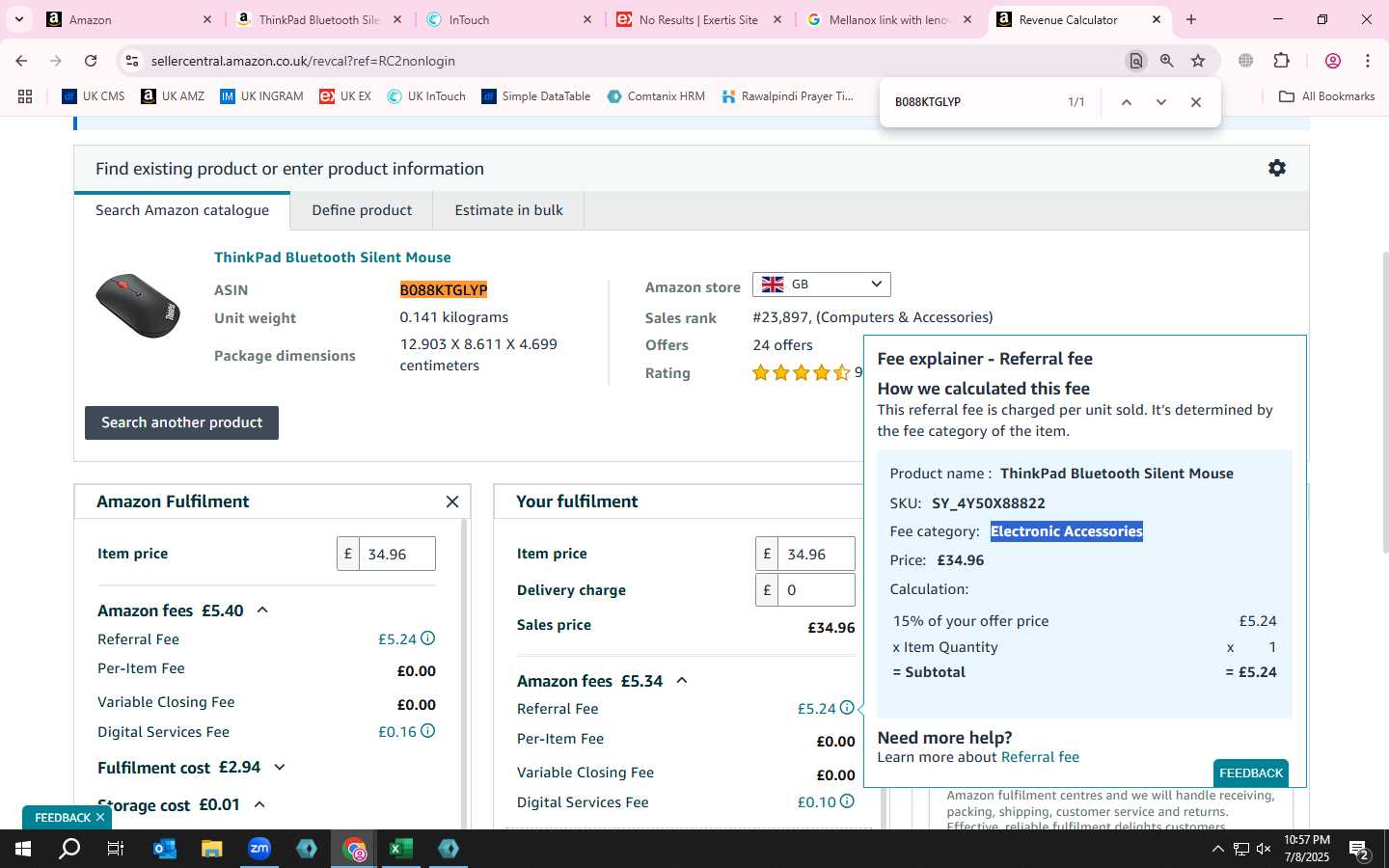This screenshot has width=1389, height=868.
Task: Click the mouse product thumbnail image
Action: [x=138, y=305]
